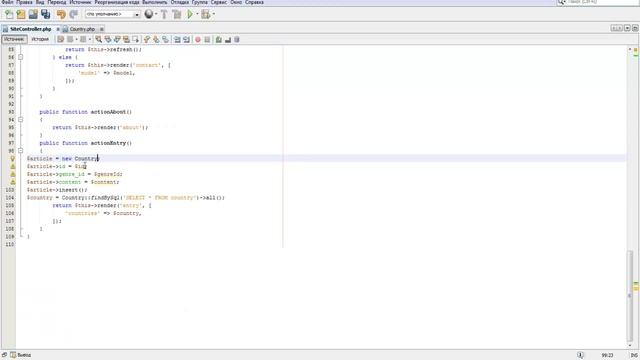Open the Правка menu

coord(24,2)
